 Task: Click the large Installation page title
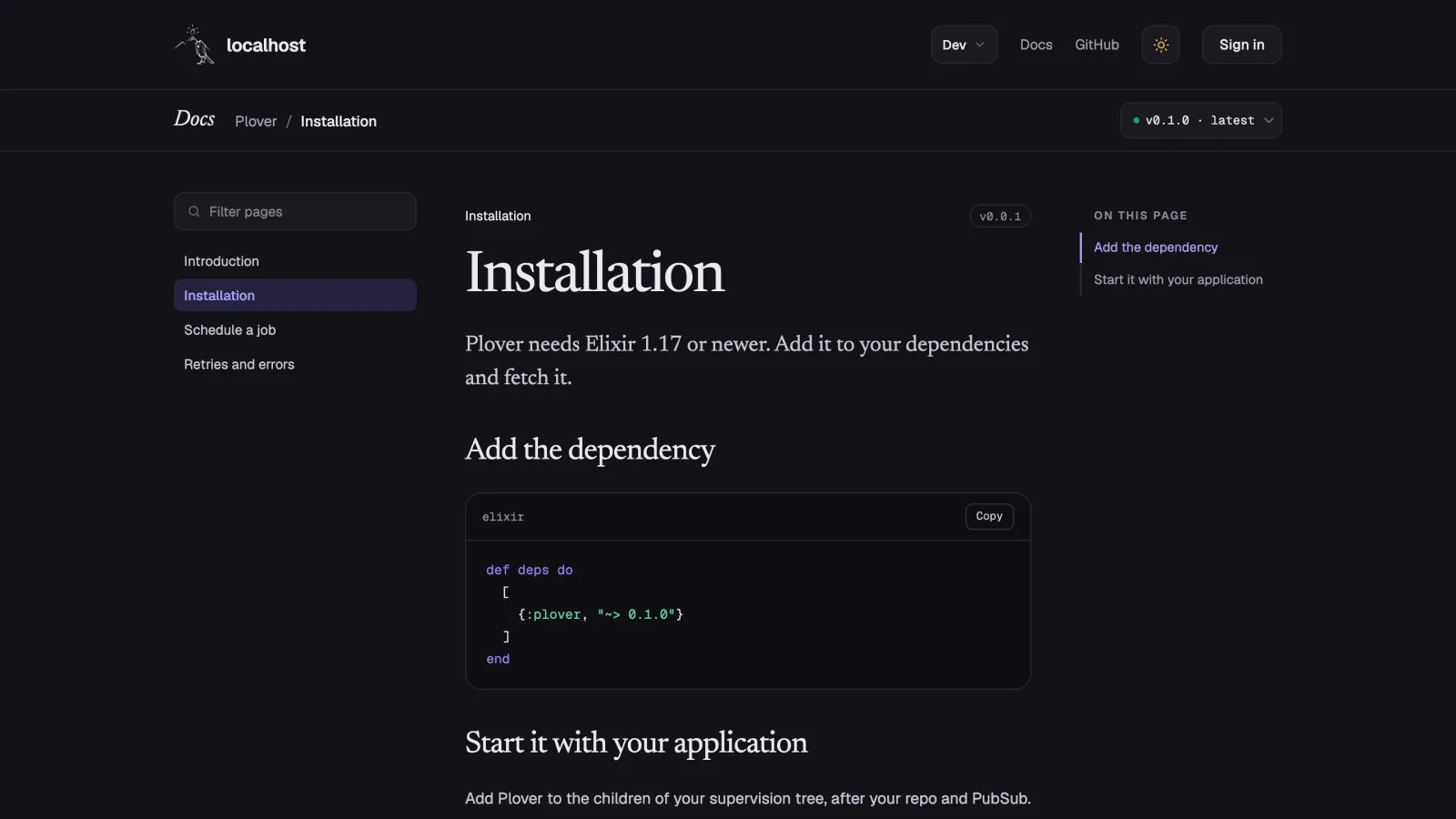tap(594, 271)
